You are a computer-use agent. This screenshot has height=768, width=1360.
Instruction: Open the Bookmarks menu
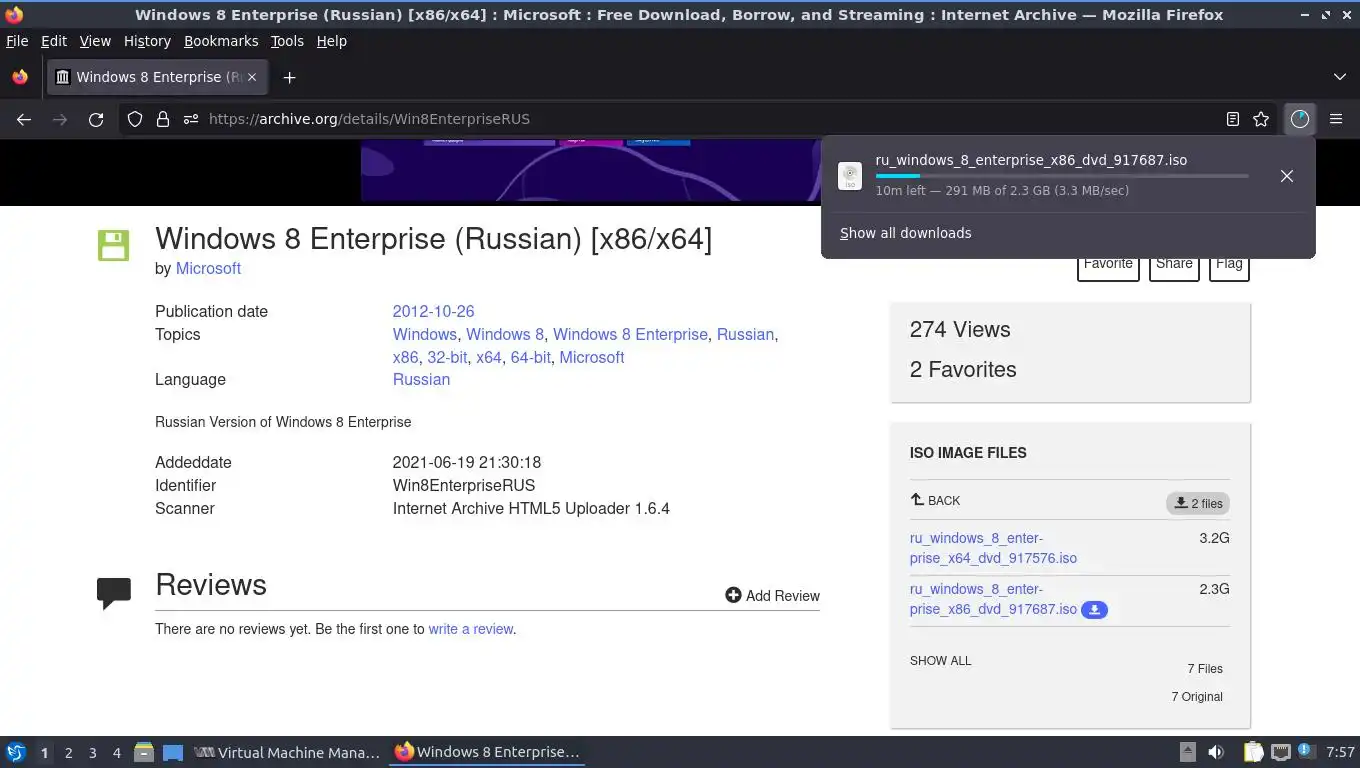[221, 41]
